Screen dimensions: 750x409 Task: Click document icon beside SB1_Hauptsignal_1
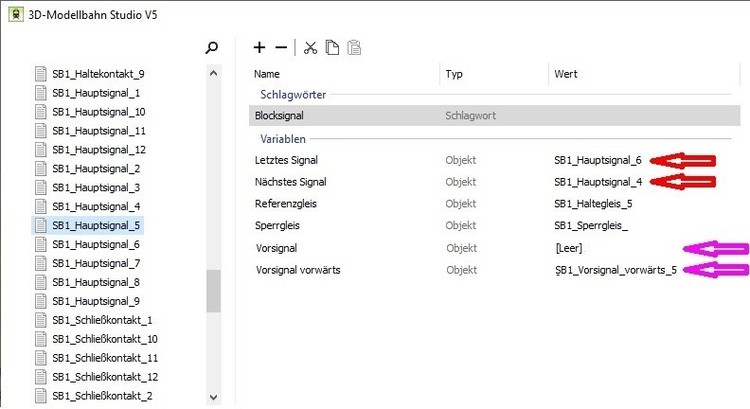[41, 93]
